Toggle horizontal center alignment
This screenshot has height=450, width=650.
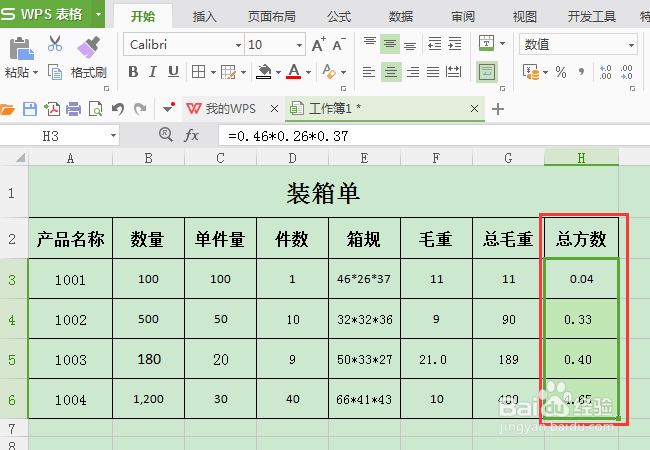tap(391, 72)
